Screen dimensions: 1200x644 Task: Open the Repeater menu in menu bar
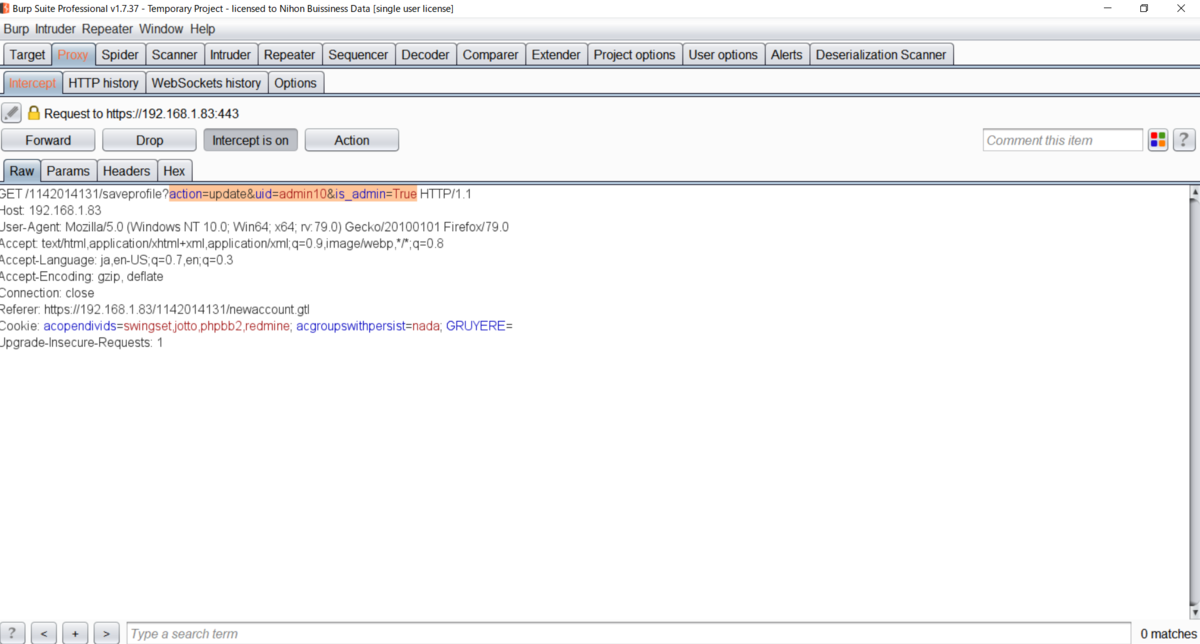click(108, 29)
